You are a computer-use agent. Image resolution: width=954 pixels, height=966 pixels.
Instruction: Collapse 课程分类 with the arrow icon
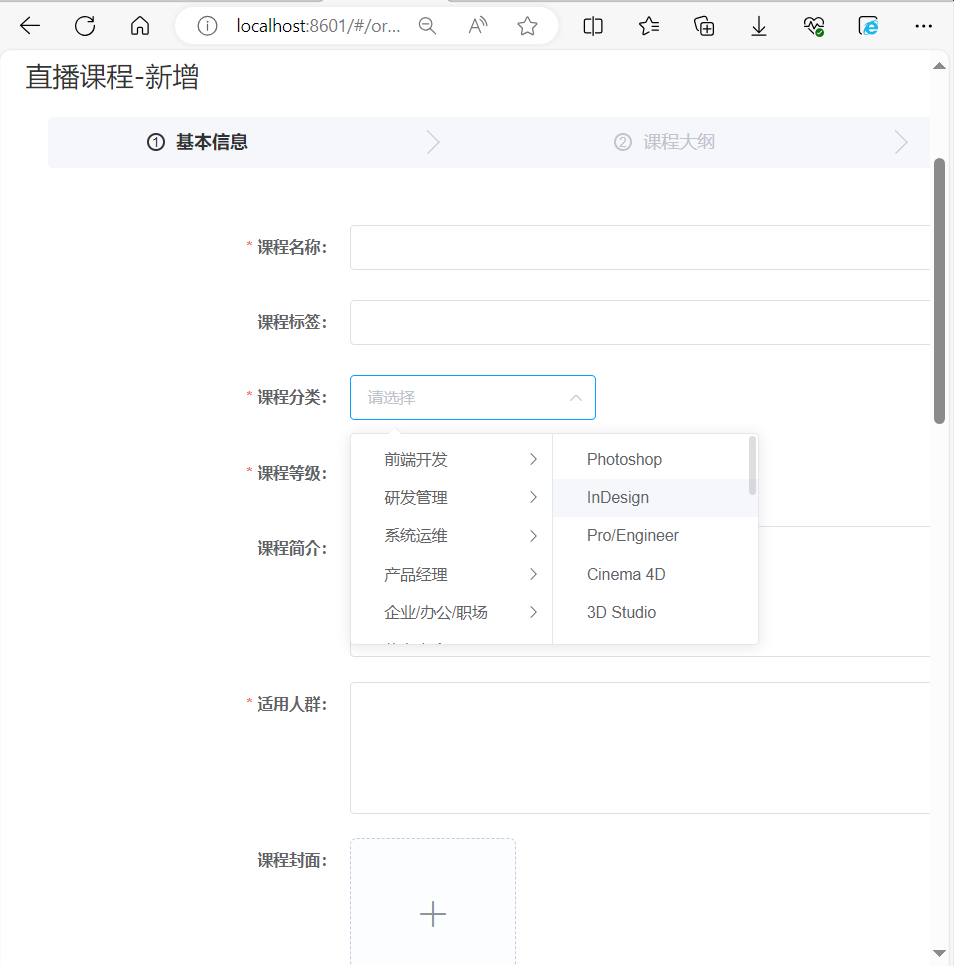[x=576, y=398]
